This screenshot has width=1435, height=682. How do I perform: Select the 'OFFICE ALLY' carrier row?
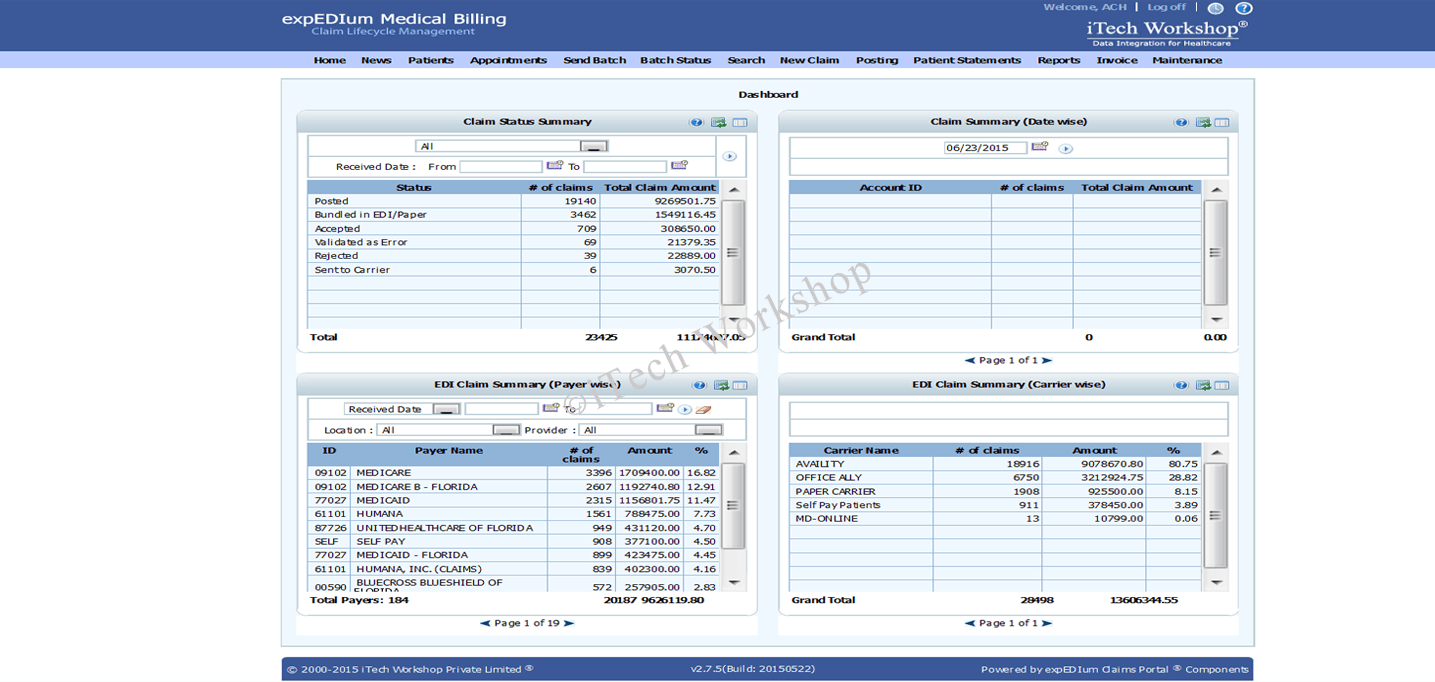(995, 478)
